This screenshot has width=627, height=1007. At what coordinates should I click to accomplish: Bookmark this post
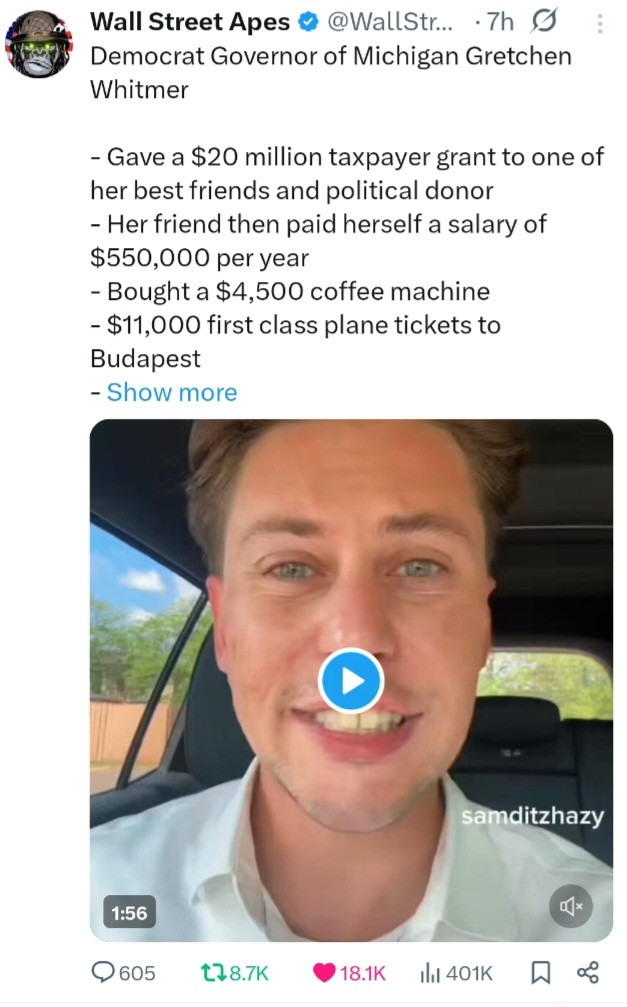coord(540,972)
